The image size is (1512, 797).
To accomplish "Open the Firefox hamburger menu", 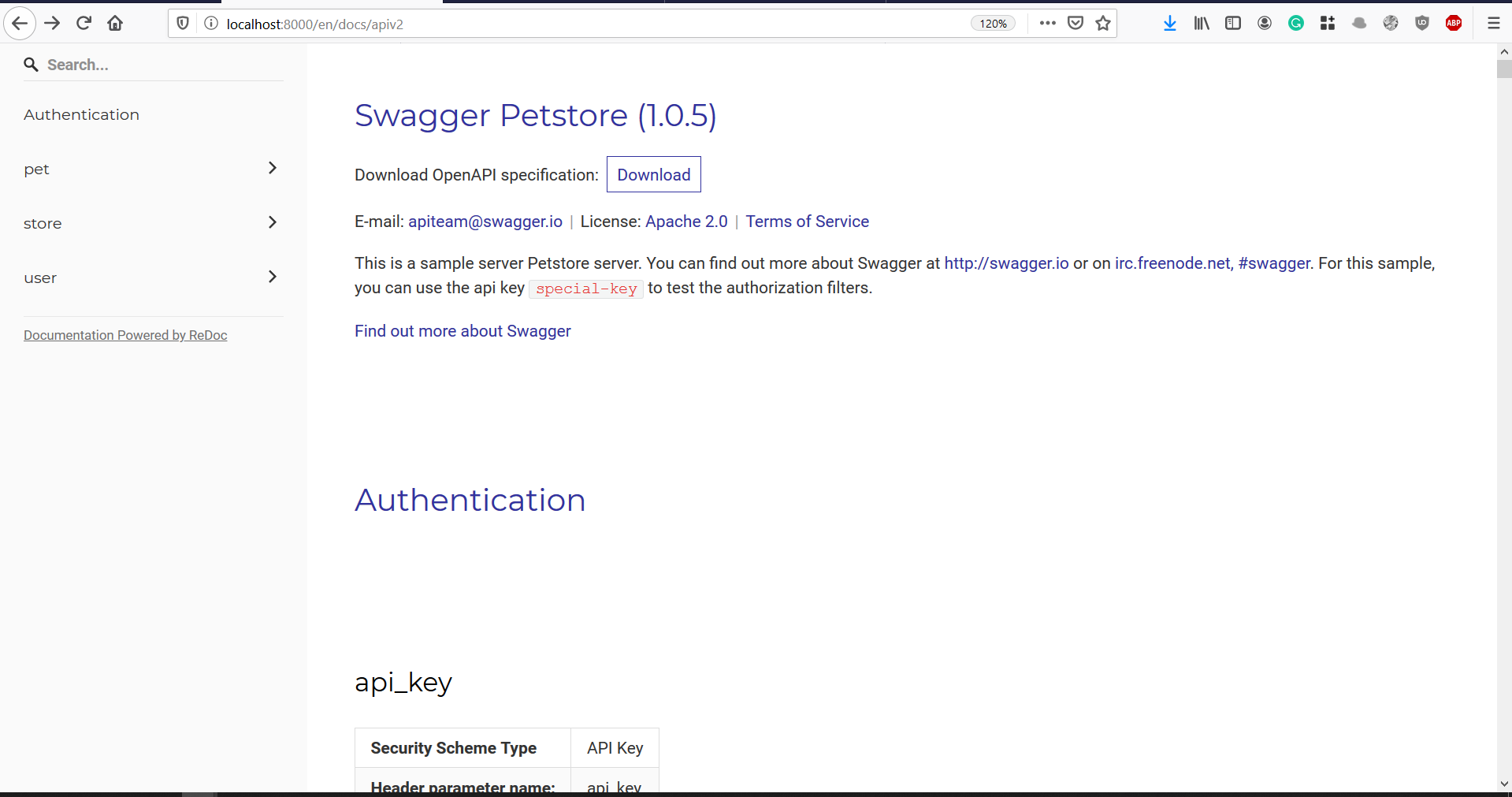I will pos(1494,23).
